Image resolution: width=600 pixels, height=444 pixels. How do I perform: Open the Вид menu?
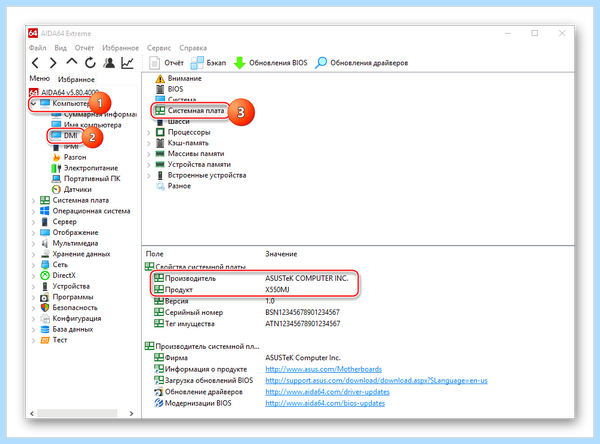tap(60, 48)
